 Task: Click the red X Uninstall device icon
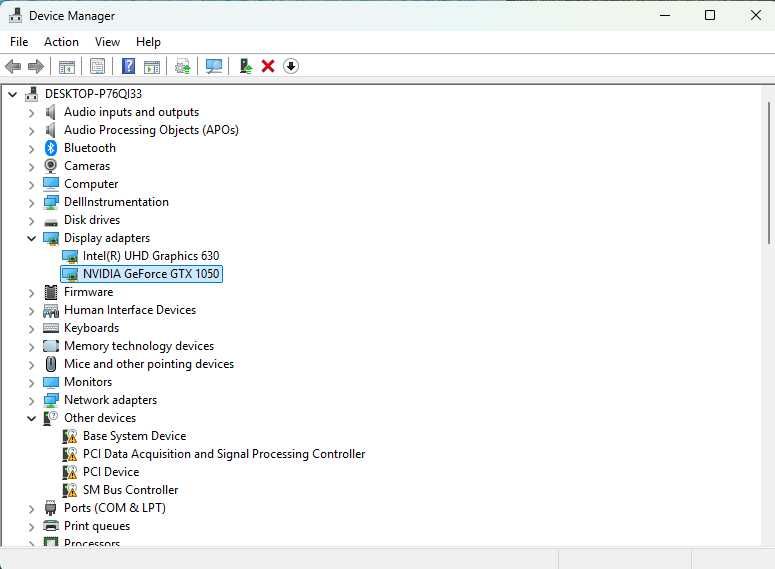(x=268, y=66)
